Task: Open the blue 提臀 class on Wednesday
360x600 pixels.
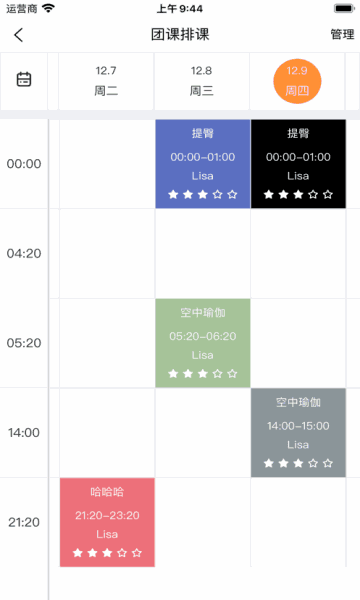Action: pyautogui.click(x=203, y=164)
